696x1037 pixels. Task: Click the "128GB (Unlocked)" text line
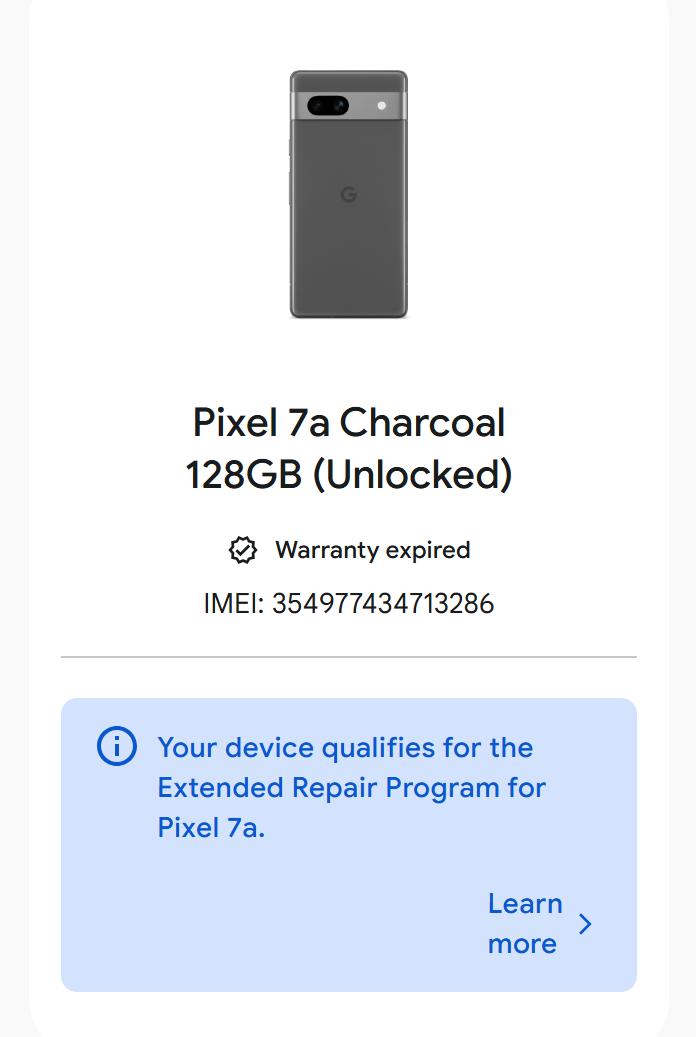coord(348,474)
